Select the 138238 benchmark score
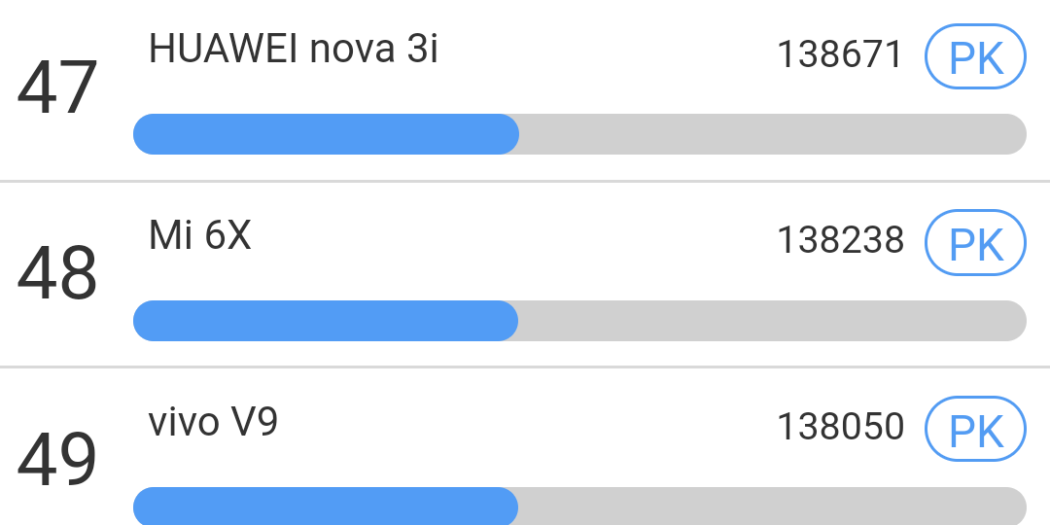The height and width of the screenshot is (525, 1050). 840,241
